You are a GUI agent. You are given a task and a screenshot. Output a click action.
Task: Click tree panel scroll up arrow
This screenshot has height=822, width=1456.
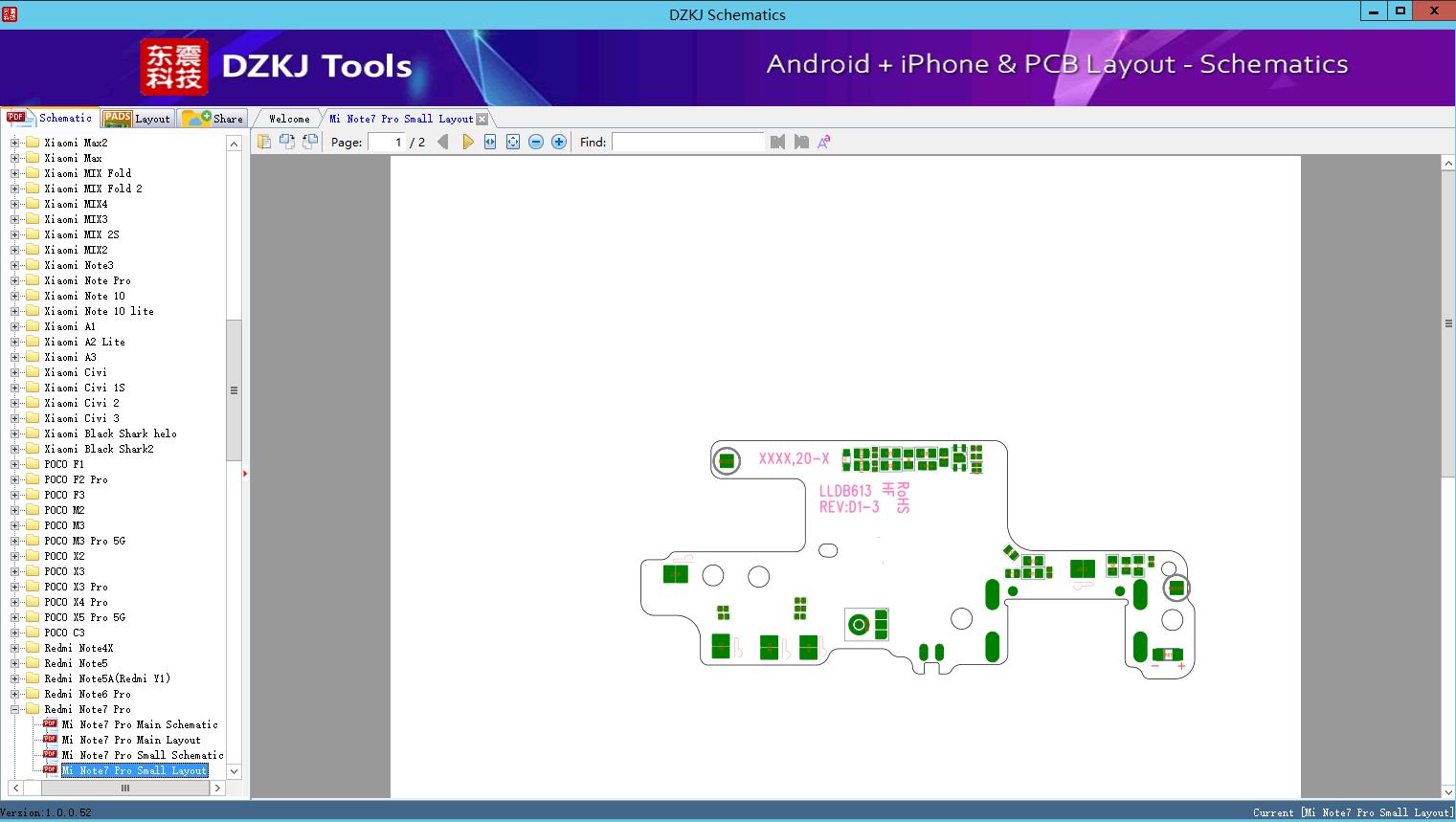pos(234,144)
